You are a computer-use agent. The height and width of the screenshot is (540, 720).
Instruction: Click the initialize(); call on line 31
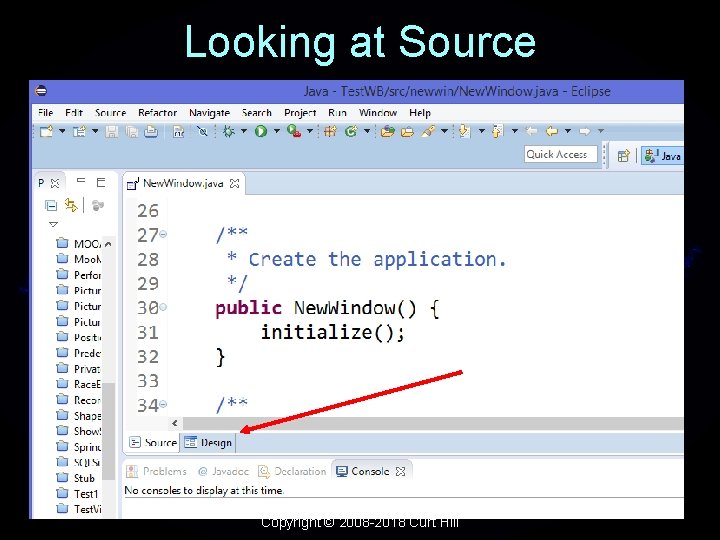pos(333,332)
